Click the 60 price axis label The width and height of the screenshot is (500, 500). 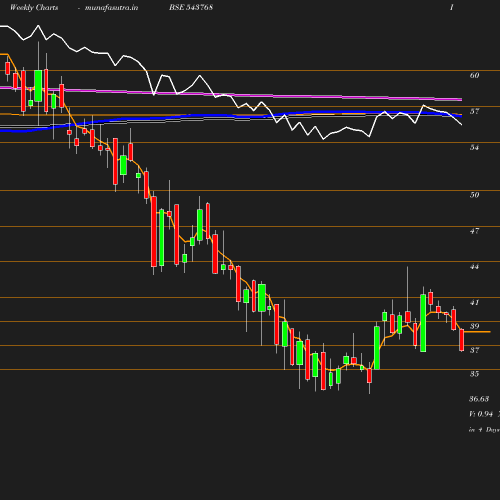(474, 75)
